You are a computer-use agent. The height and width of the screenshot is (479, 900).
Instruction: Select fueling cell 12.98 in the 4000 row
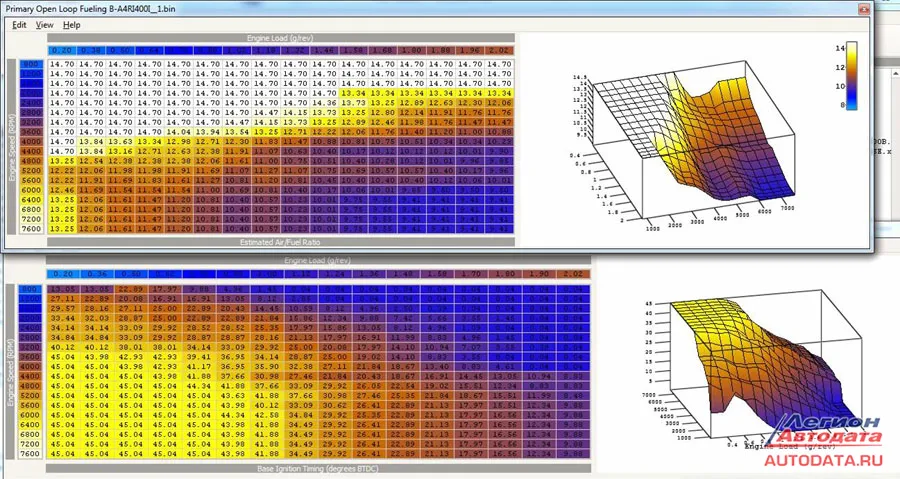[x=178, y=141]
